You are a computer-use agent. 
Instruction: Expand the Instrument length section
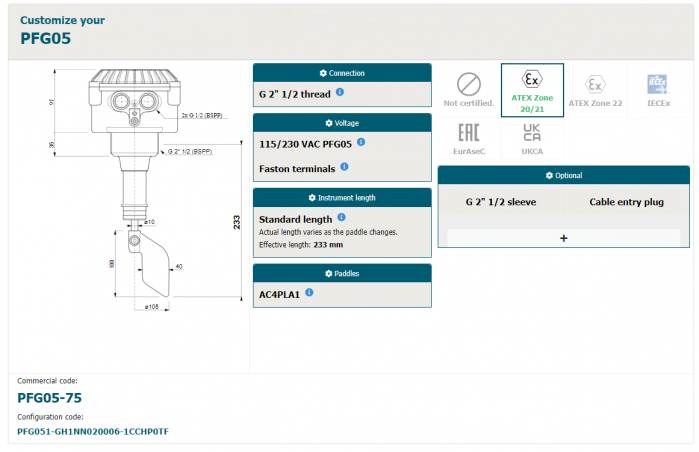point(342,198)
